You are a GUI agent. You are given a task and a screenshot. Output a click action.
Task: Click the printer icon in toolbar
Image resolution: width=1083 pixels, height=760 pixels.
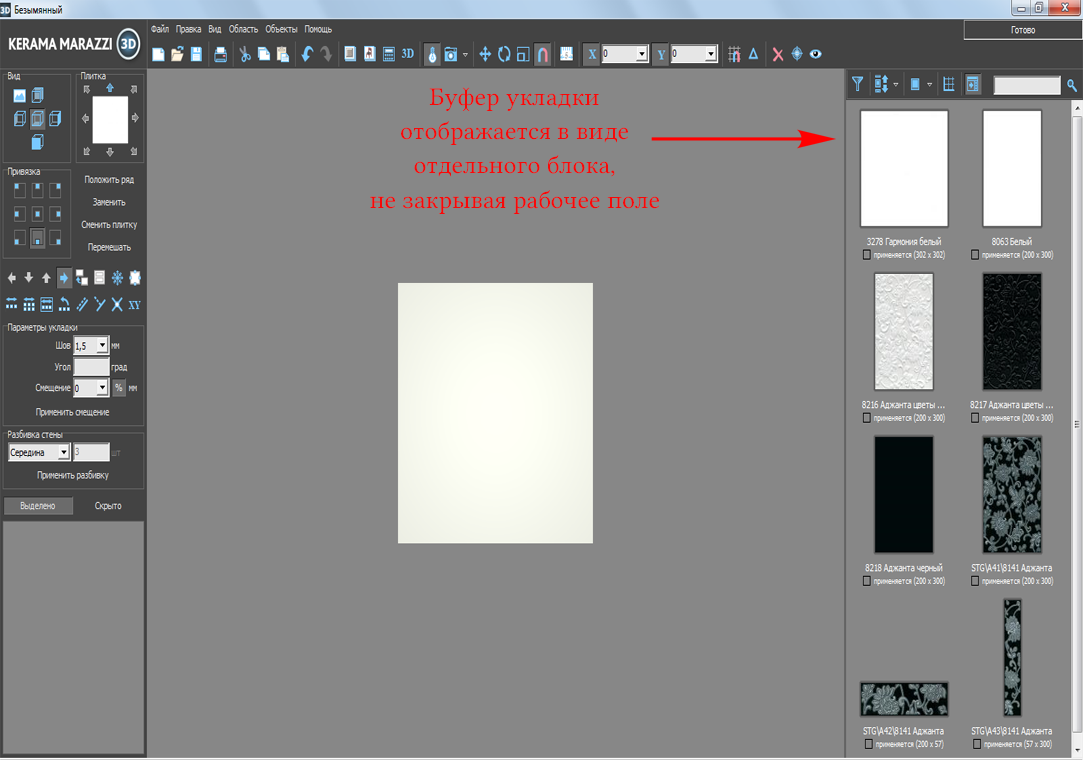tap(220, 54)
